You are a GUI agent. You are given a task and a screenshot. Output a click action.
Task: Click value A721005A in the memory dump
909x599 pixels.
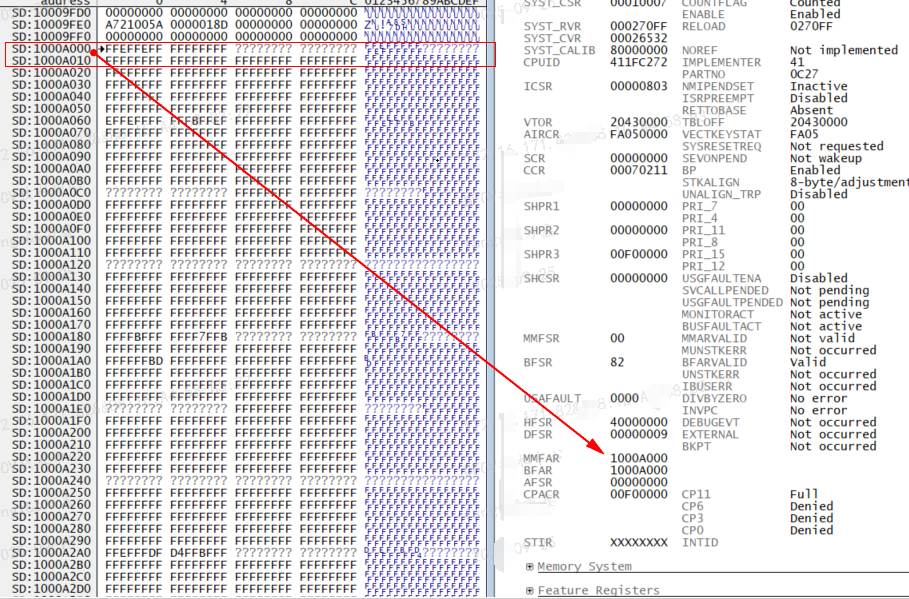[134, 25]
